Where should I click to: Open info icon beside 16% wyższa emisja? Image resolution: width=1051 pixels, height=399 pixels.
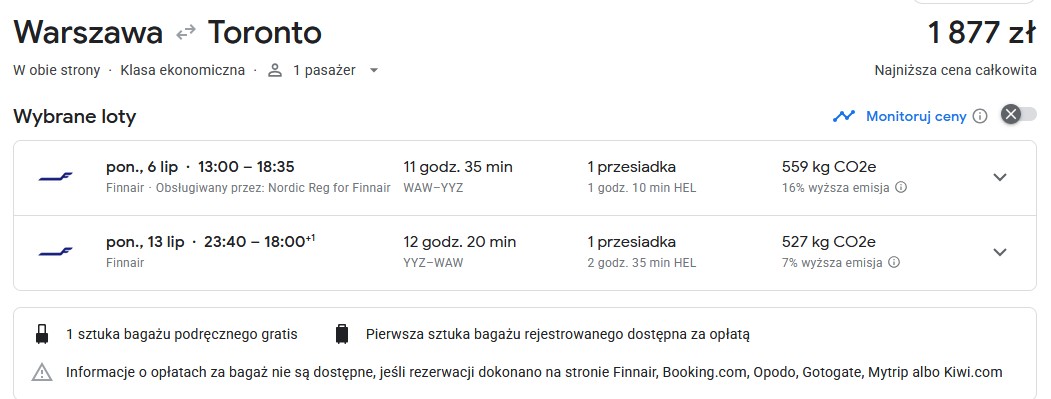click(902, 187)
